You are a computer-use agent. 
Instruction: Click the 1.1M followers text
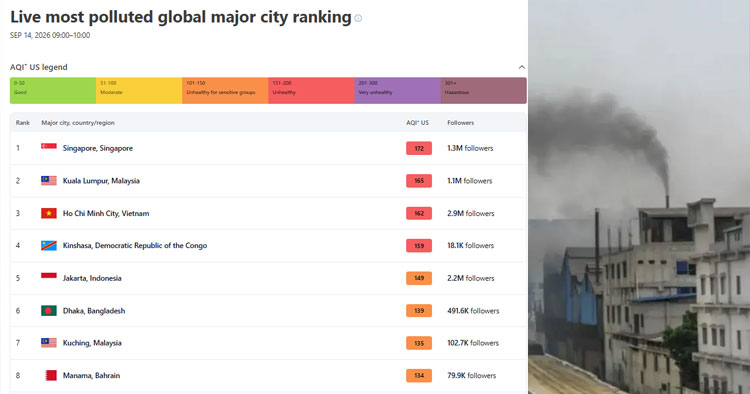(470, 181)
